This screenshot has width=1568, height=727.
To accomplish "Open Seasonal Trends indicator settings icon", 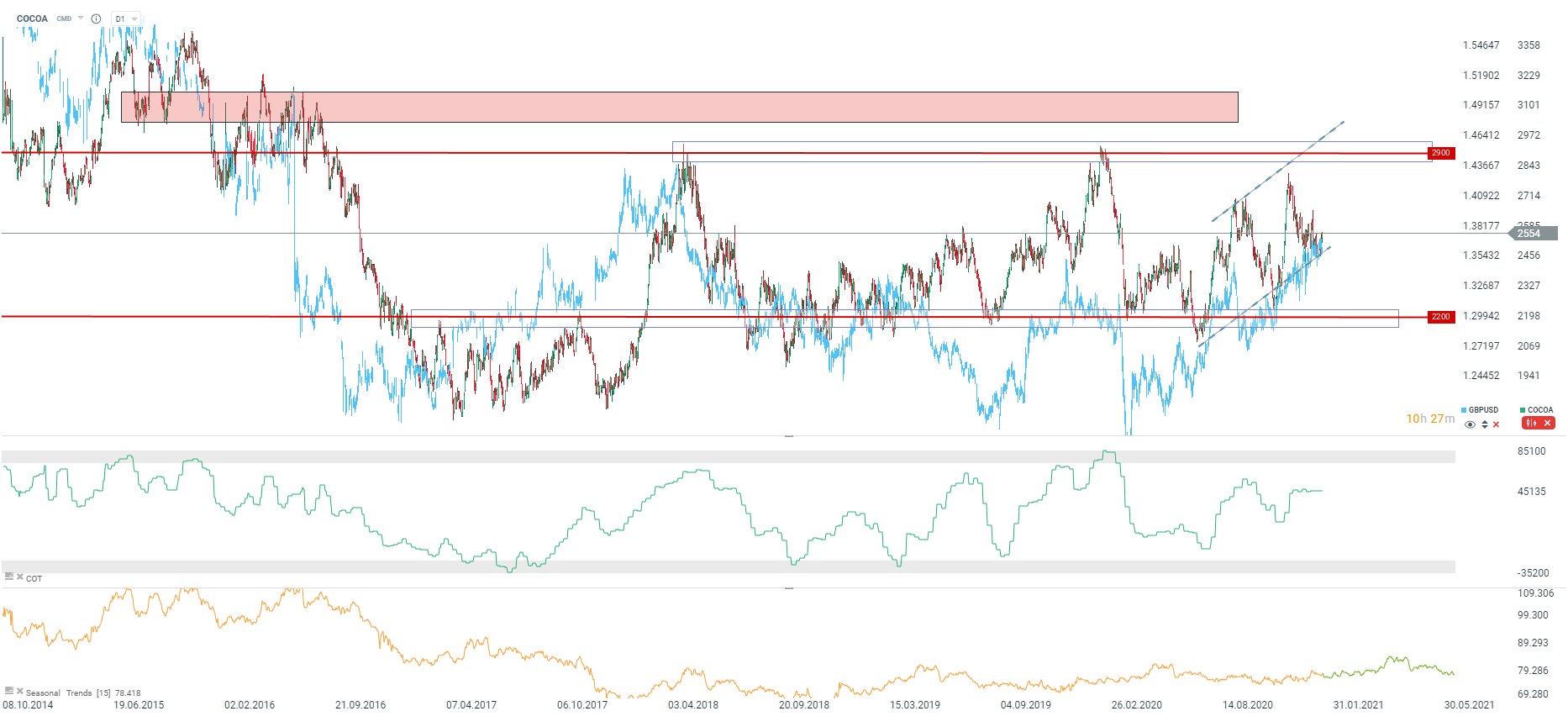I will [x=9, y=691].
